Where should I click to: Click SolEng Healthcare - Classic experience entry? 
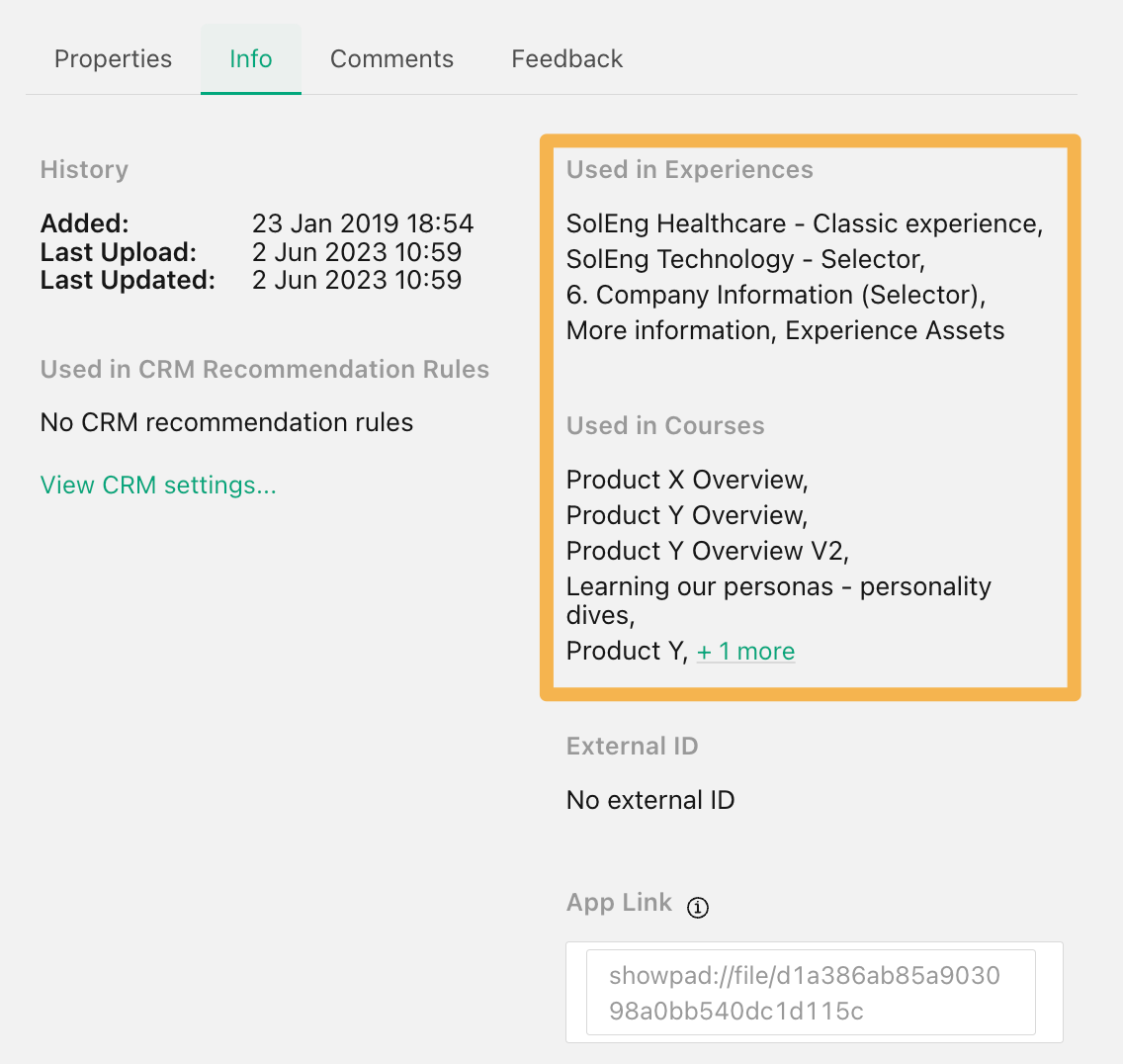(x=805, y=224)
